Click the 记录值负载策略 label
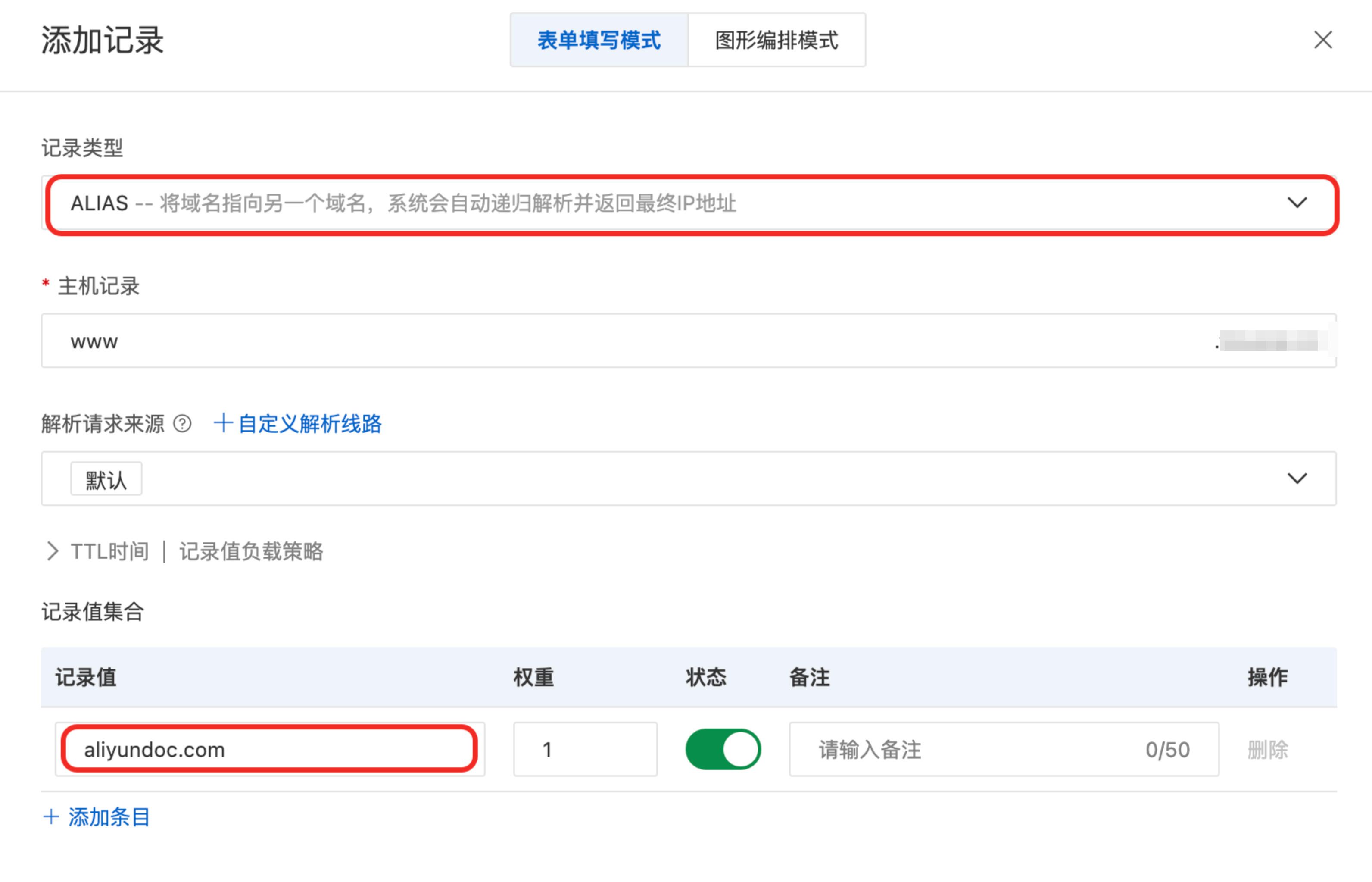The width and height of the screenshot is (1372, 882). point(251,551)
